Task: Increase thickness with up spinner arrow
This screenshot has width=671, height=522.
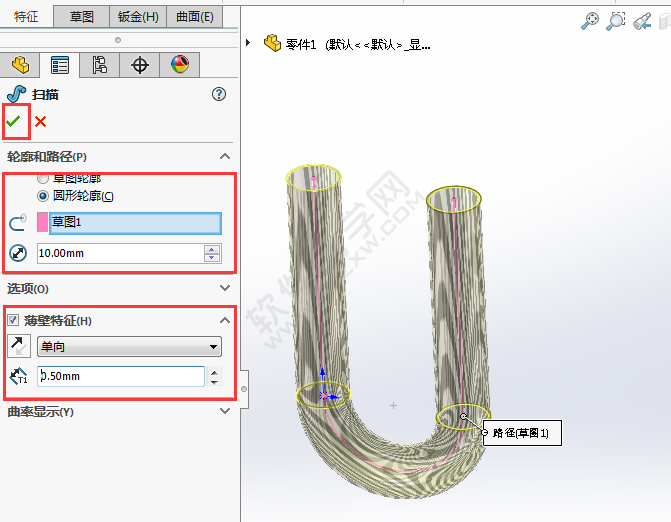Action: (214, 372)
